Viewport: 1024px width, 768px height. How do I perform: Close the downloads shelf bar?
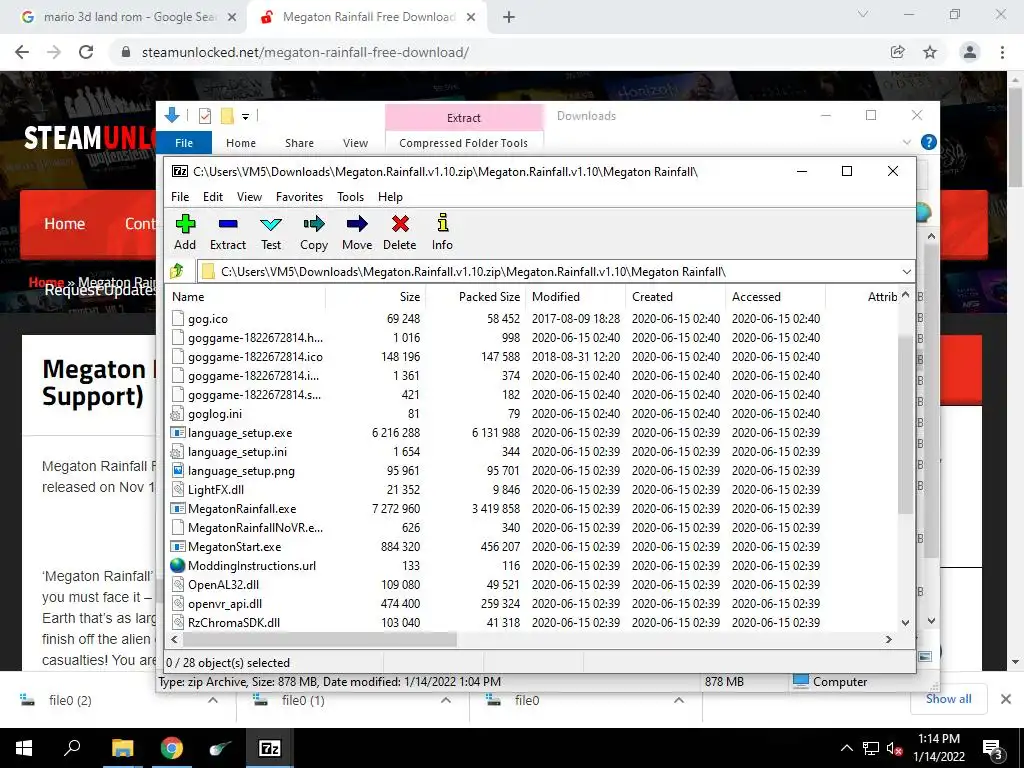[1006, 699]
